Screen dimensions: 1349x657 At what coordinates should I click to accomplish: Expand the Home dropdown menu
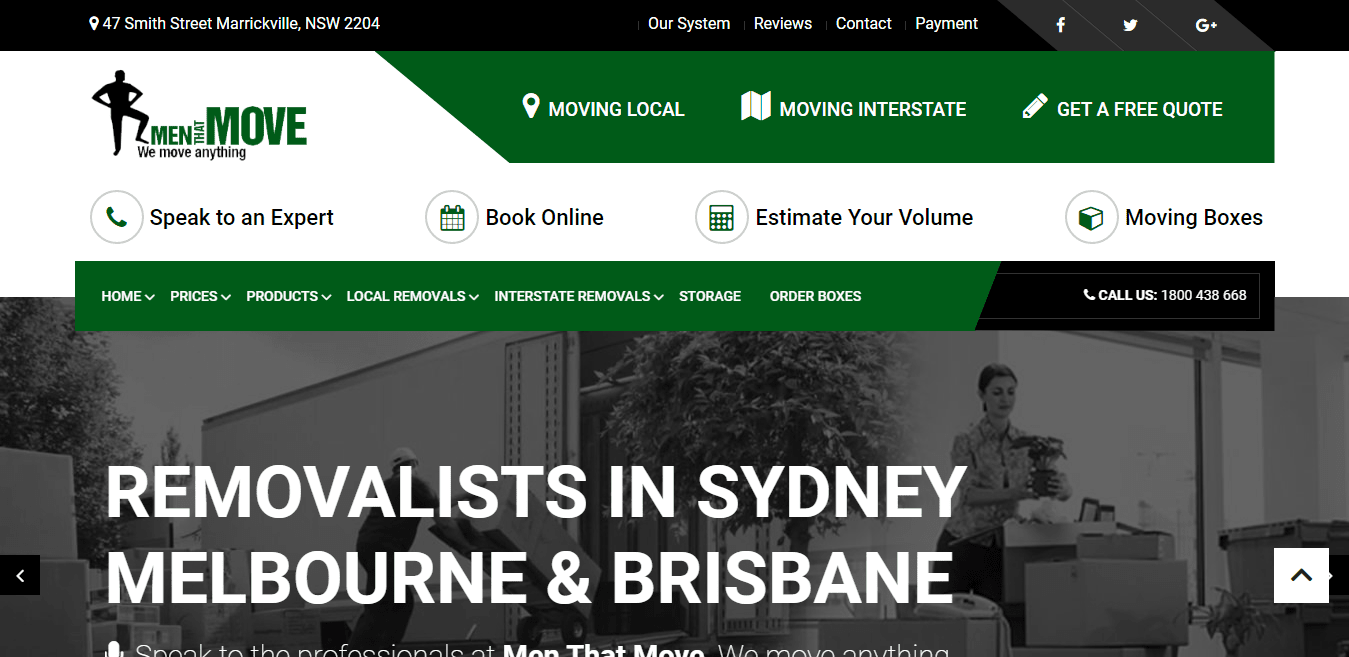(x=127, y=296)
